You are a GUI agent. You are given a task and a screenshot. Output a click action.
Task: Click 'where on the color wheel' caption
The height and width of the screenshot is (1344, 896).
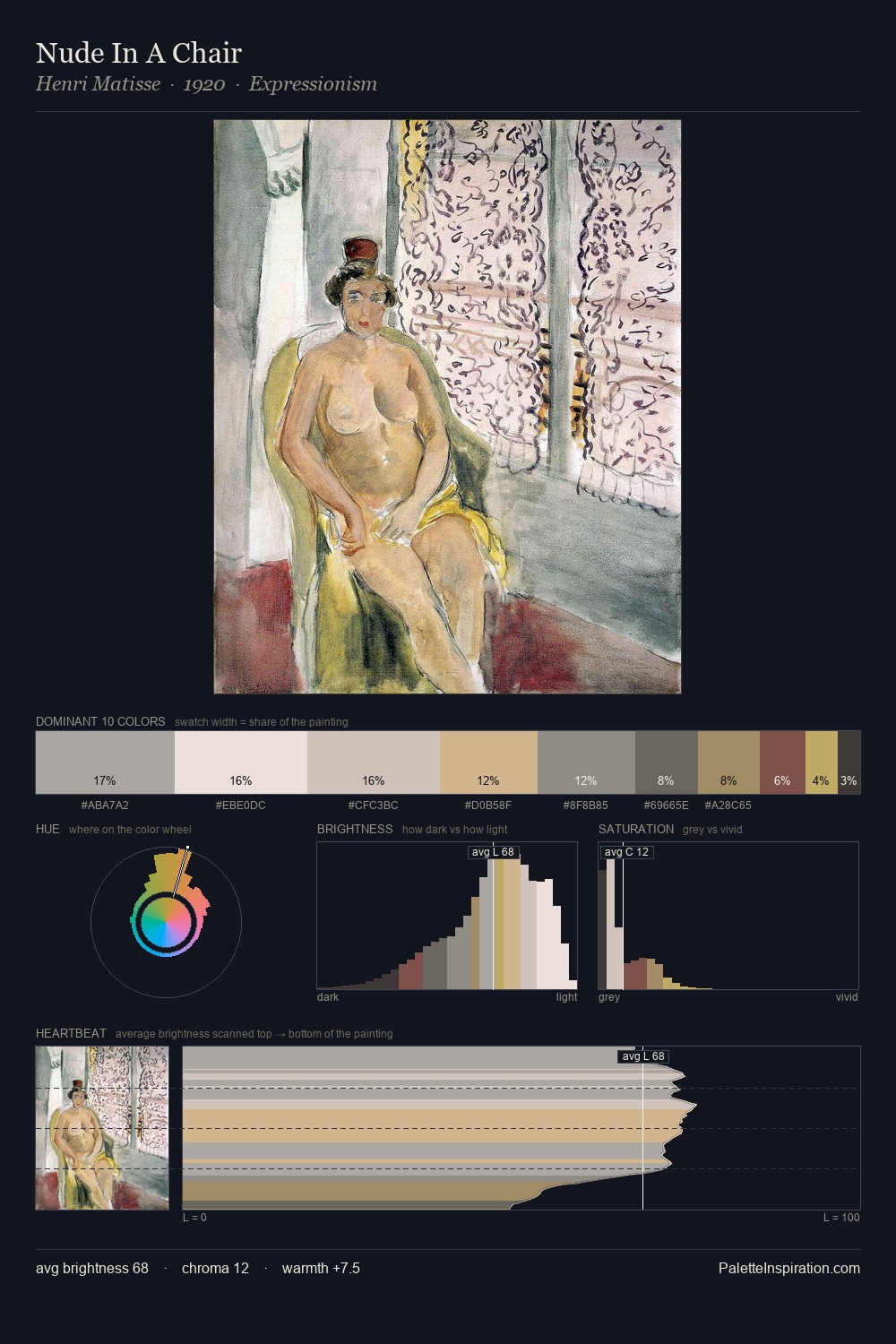[x=130, y=830]
